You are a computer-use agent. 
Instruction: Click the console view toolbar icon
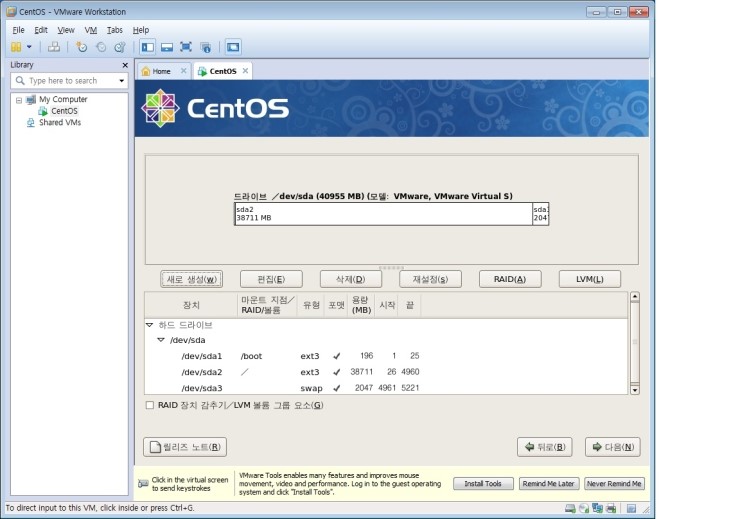click(233, 47)
